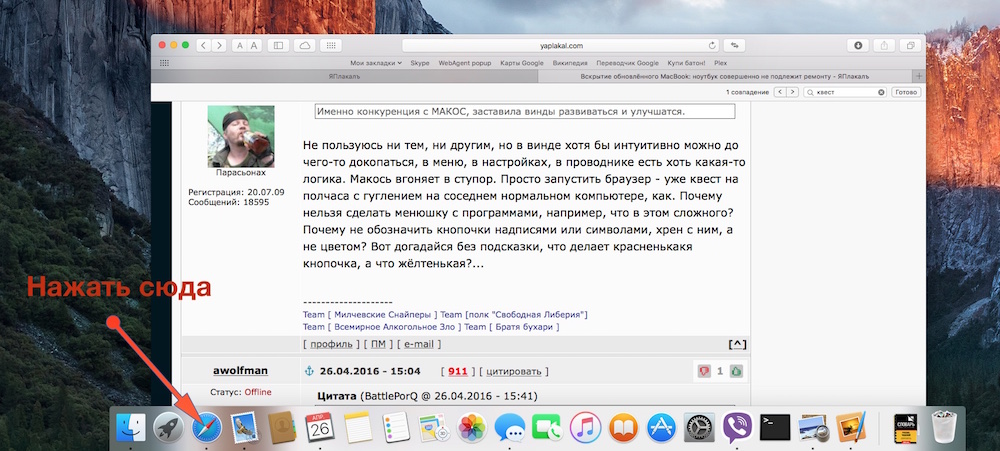The width and height of the screenshot is (1000, 451).
Task: Open Википедия bookmark
Action: [x=570, y=63]
